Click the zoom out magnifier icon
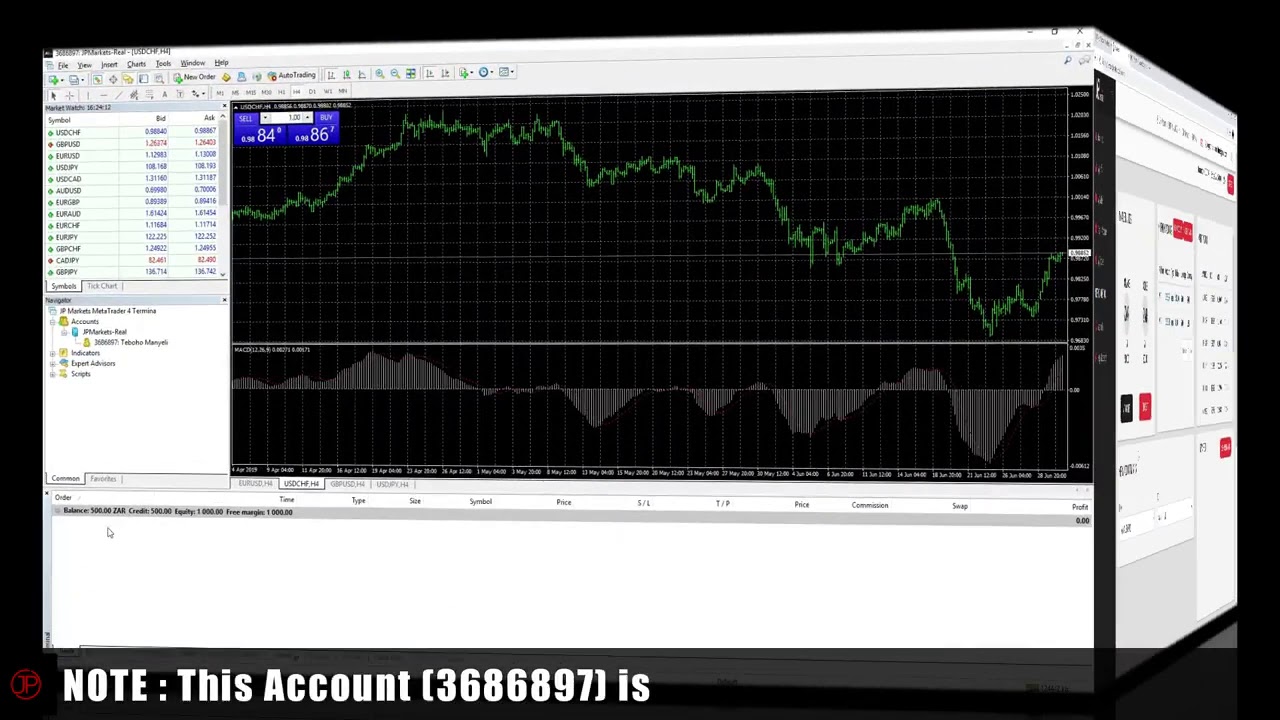This screenshot has width=1280, height=720. 396,73
